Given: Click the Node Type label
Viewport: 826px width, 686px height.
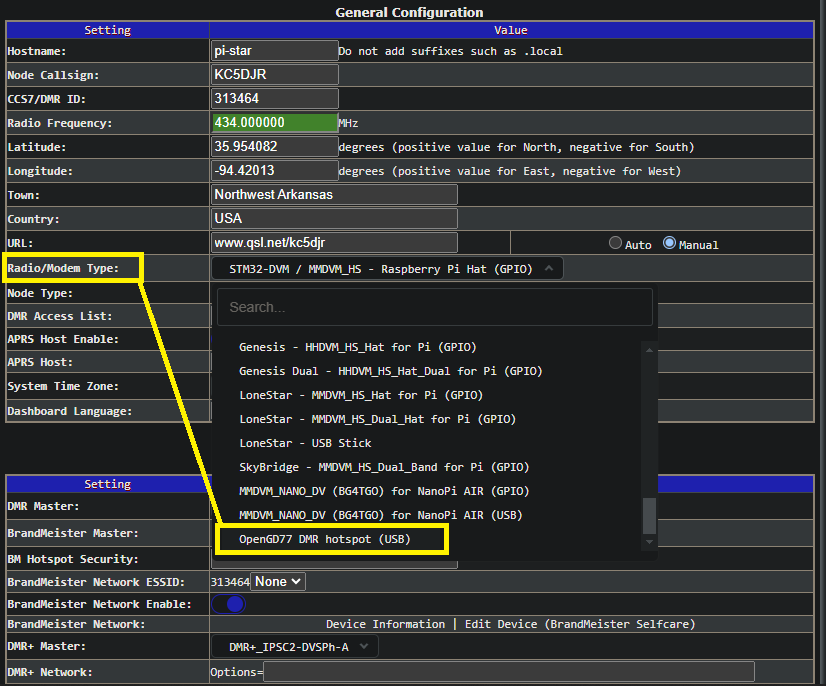Looking at the screenshot, I should (x=40, y=293).
